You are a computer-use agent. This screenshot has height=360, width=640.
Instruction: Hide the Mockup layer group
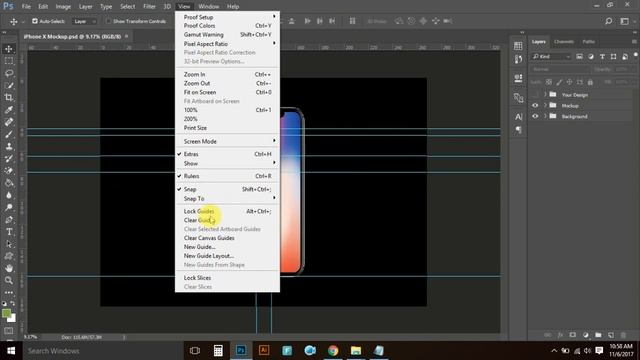click(x=535, y=106)
